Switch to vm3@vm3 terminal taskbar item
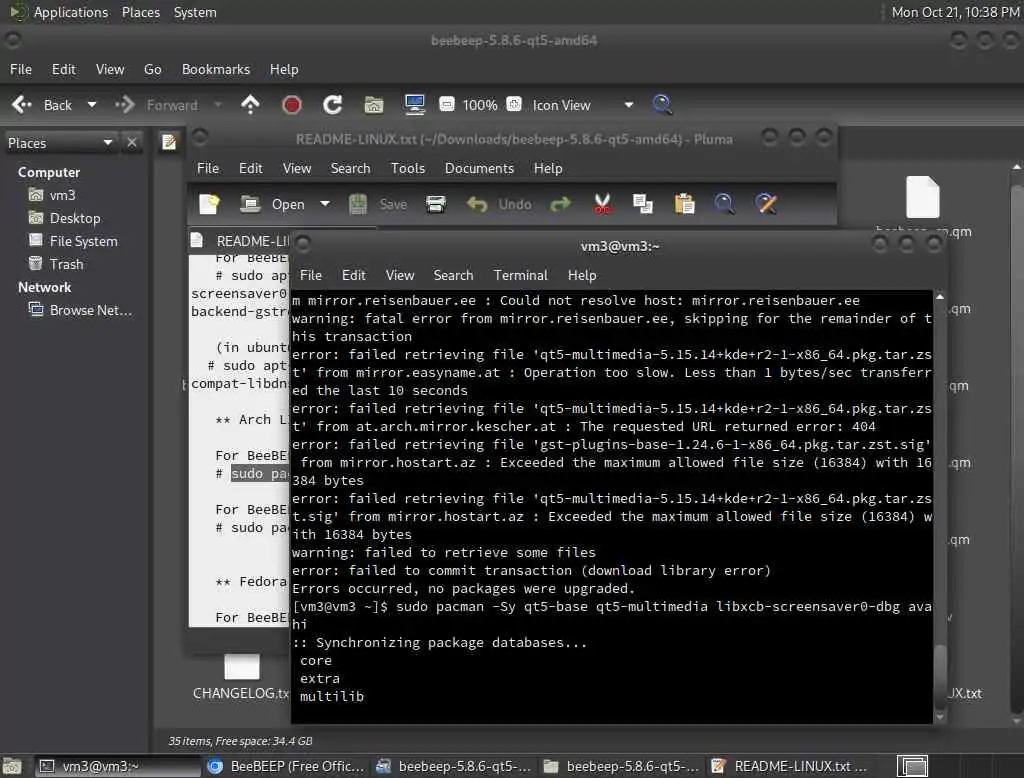This screenshot has width=1024, height=778. click(118, 766)
